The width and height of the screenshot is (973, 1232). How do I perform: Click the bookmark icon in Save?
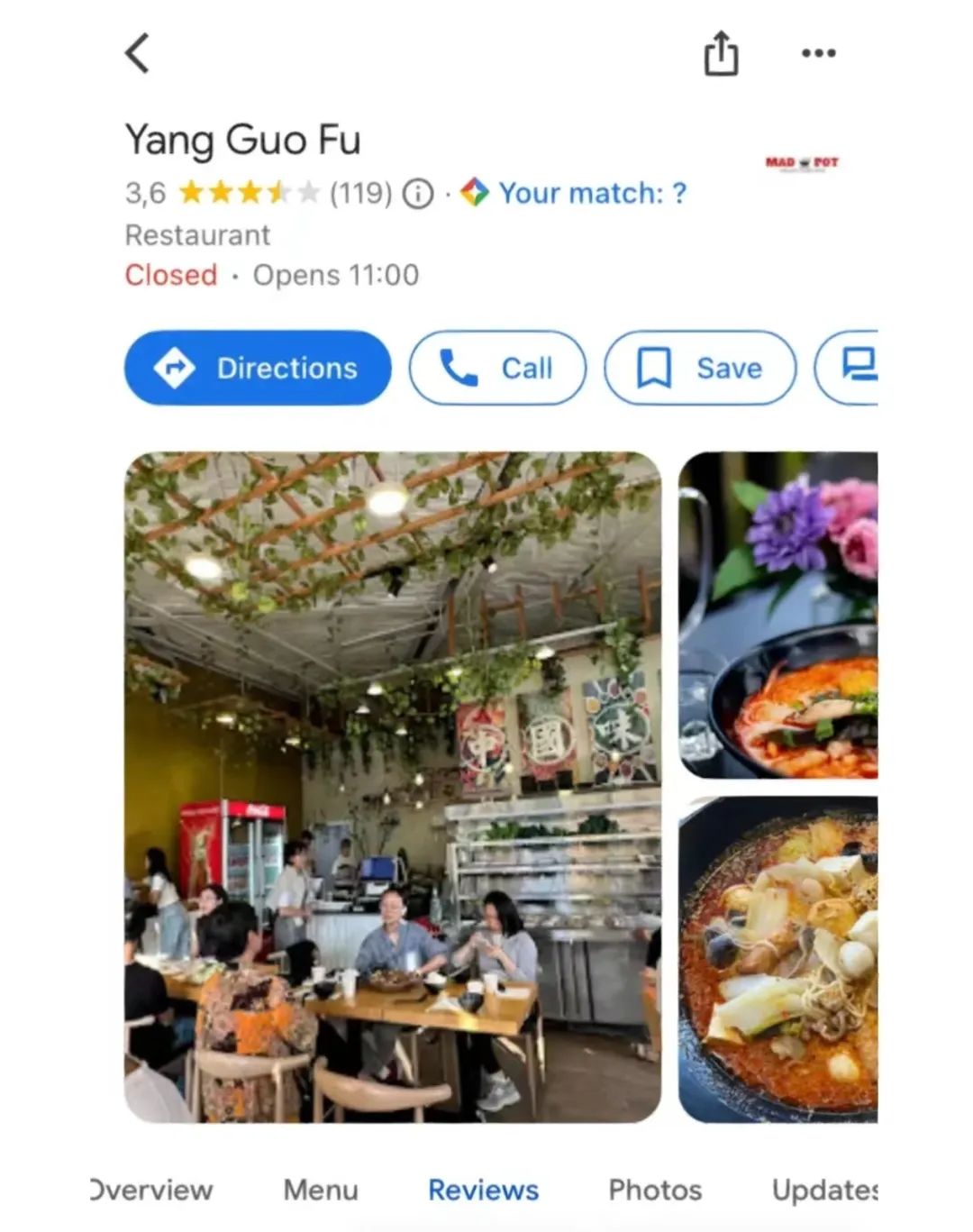coord(654,368)
